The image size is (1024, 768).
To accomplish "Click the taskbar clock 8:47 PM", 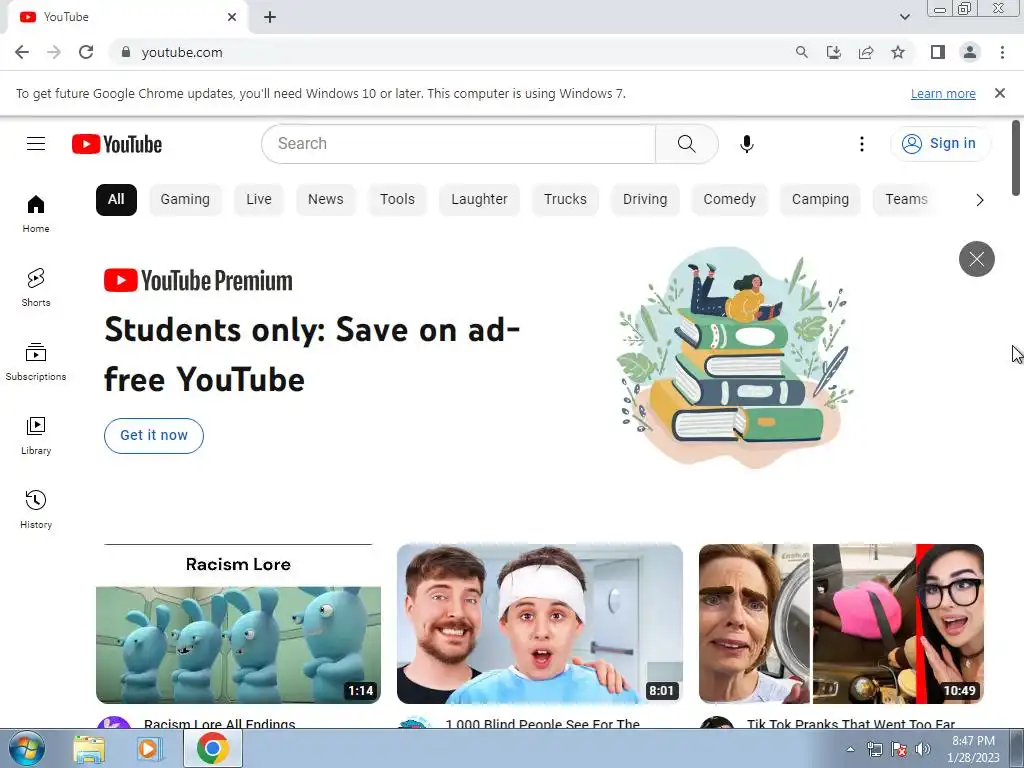I will click(973, 741).
